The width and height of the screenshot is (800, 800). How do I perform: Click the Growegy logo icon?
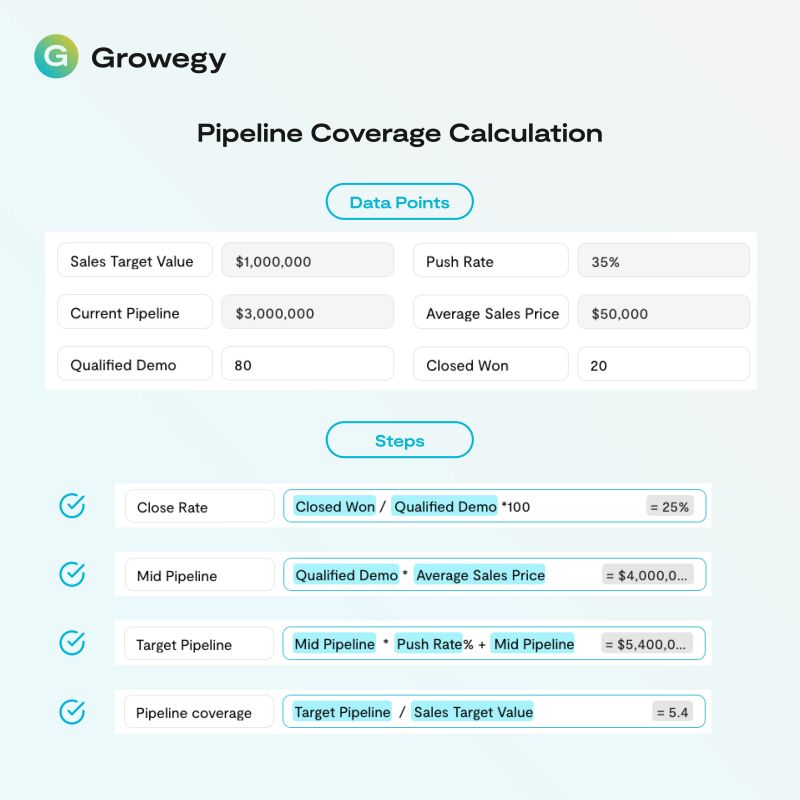(56, 56)
